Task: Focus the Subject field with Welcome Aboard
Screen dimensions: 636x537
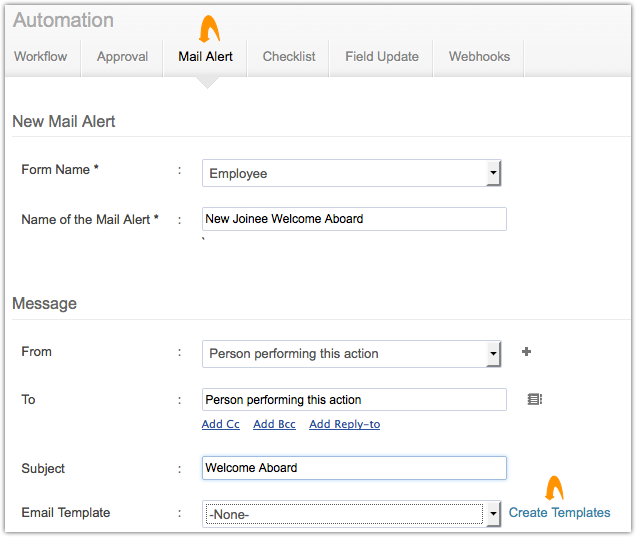Action: (354, 468)
